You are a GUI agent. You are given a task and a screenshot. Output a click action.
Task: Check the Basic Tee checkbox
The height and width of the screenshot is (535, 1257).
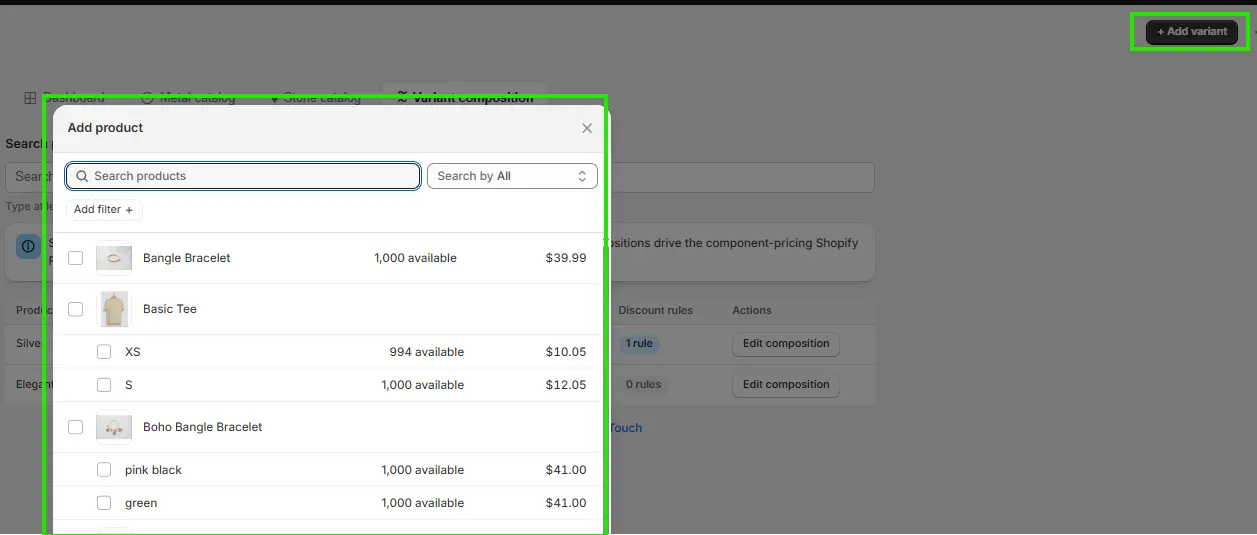[76, 309]
